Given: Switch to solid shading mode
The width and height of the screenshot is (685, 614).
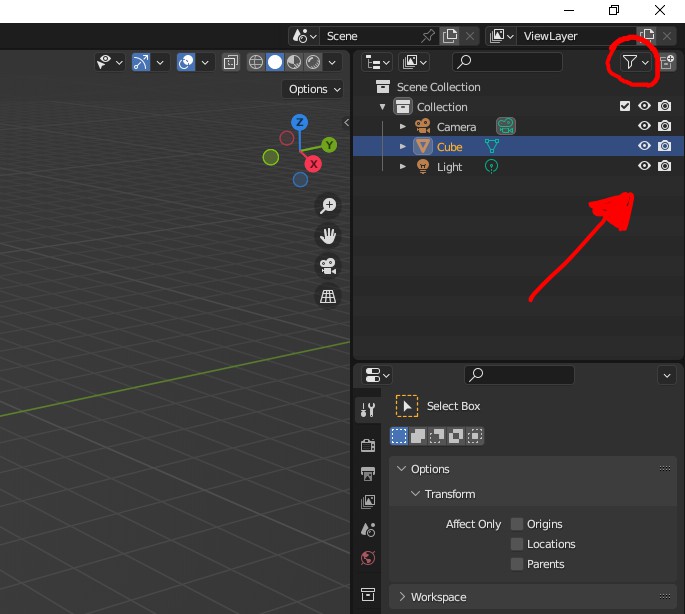Looking at the screenshot, I should tap(275, 62).
